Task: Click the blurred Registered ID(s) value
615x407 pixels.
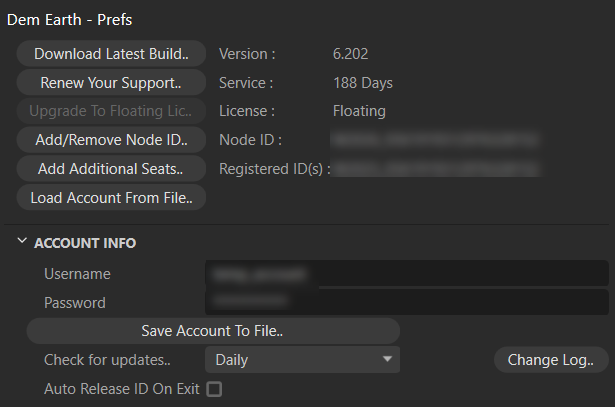Action: click(x=436, y=169)
